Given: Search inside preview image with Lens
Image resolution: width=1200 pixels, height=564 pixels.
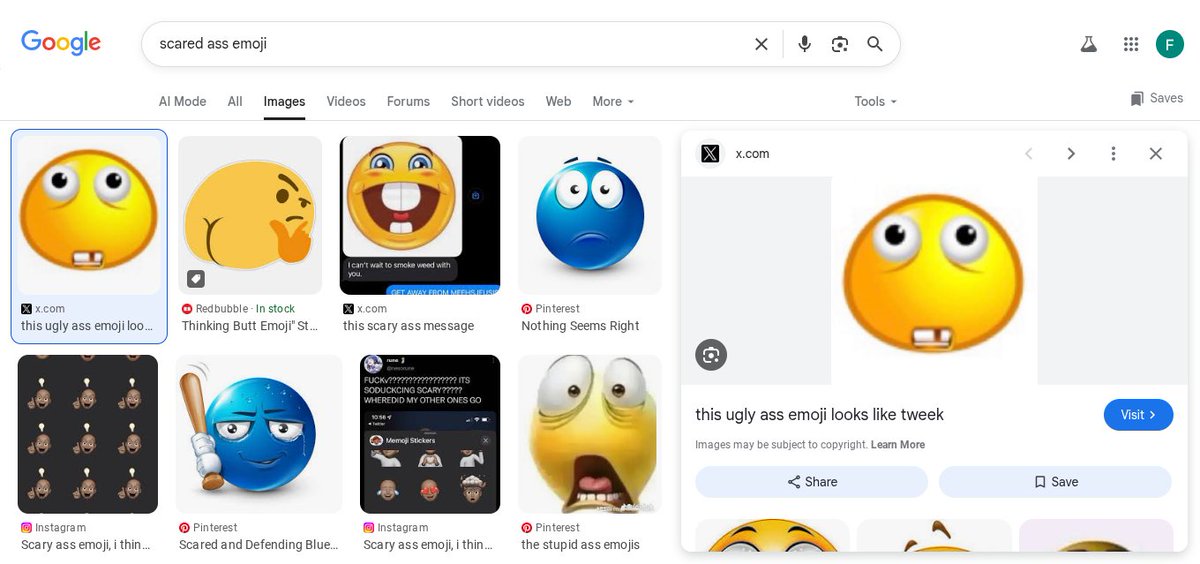Looking at the screenshot, I should coord(711,355).
